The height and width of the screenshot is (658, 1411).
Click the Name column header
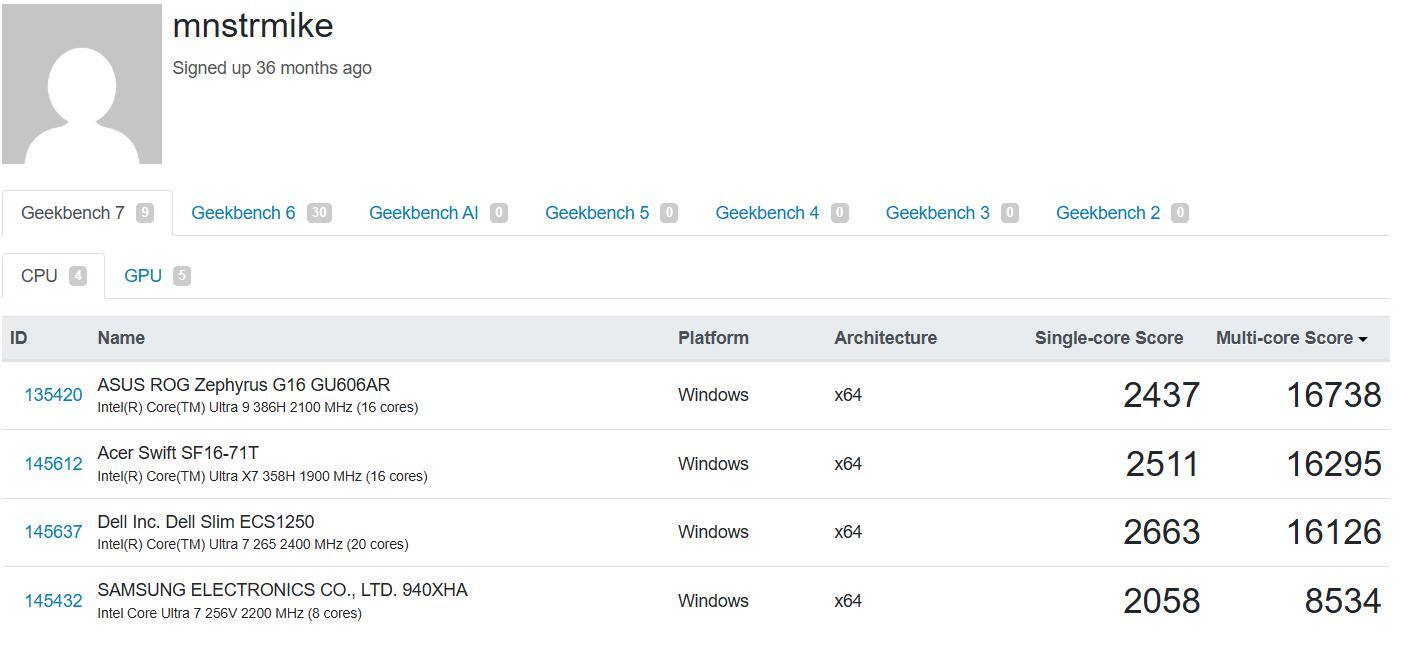[x=121, y=338]
